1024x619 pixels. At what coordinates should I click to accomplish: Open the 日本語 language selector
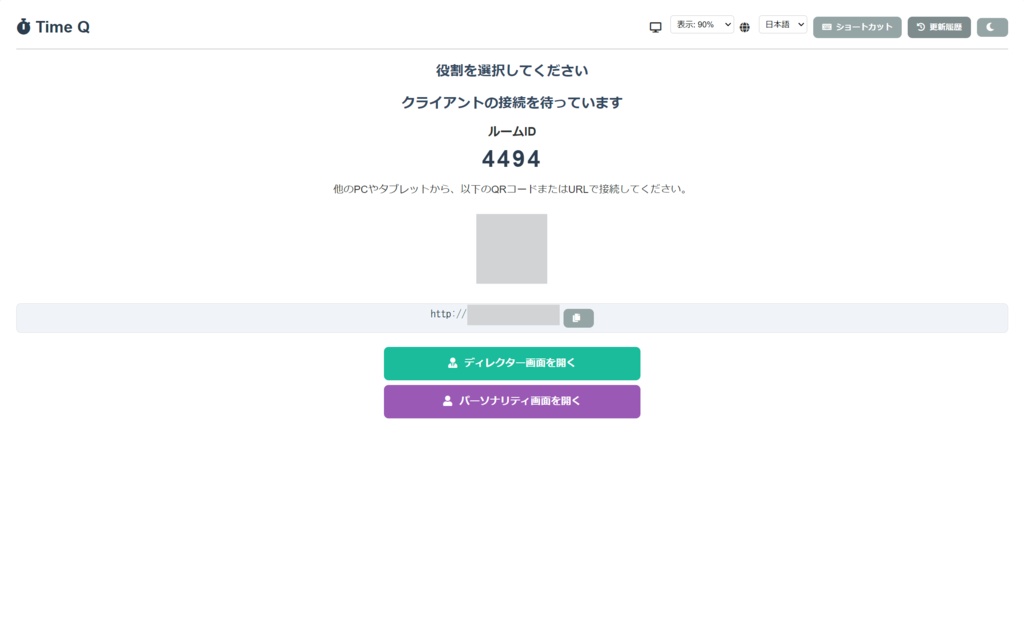783,25
